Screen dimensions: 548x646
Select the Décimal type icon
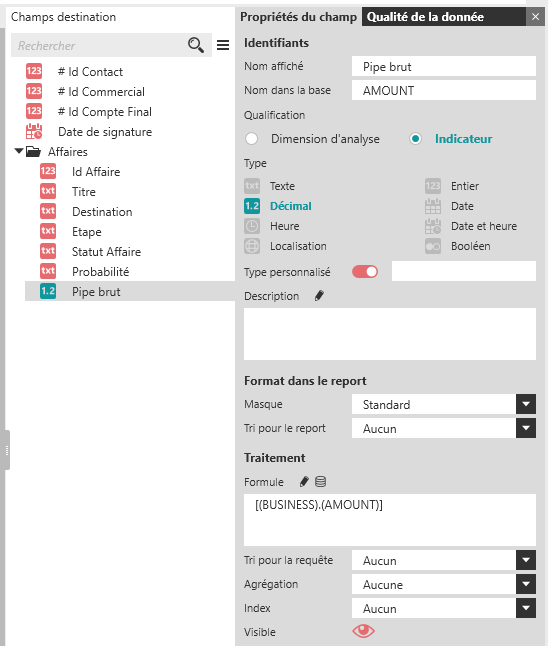[252, 206]
